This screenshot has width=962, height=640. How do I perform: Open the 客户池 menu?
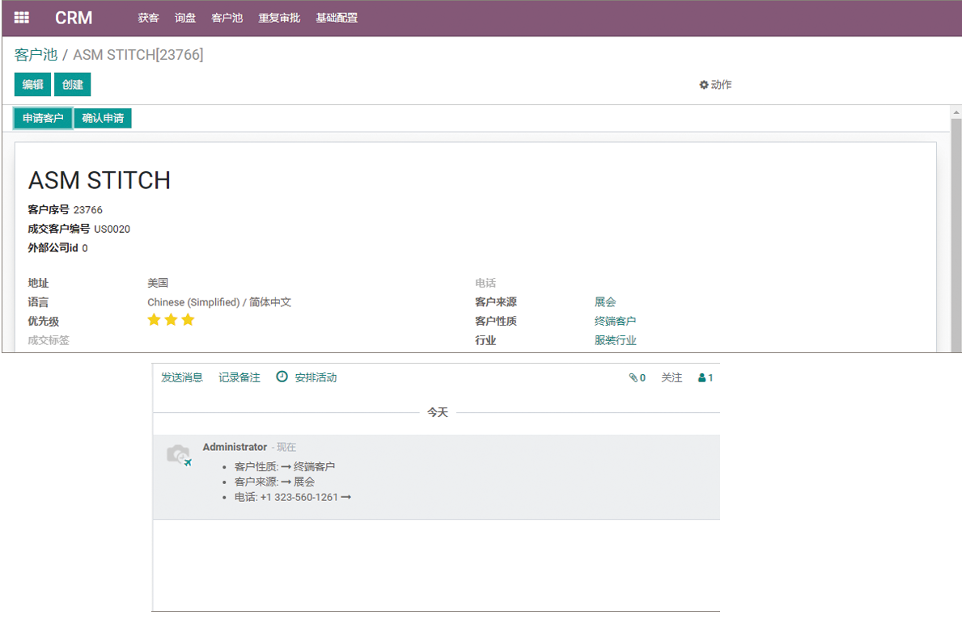point(227,18)
